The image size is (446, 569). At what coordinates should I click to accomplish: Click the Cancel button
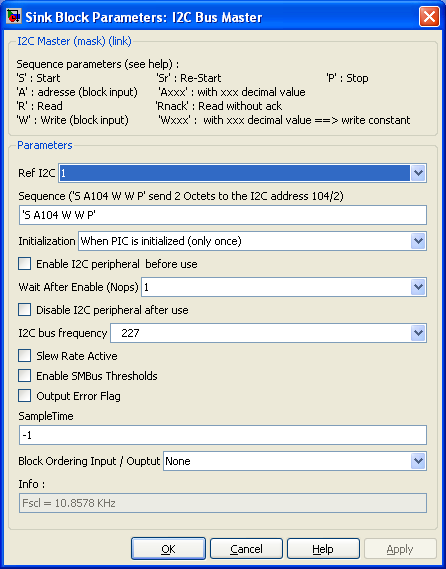pyautogui.click(x=246, y=549)
